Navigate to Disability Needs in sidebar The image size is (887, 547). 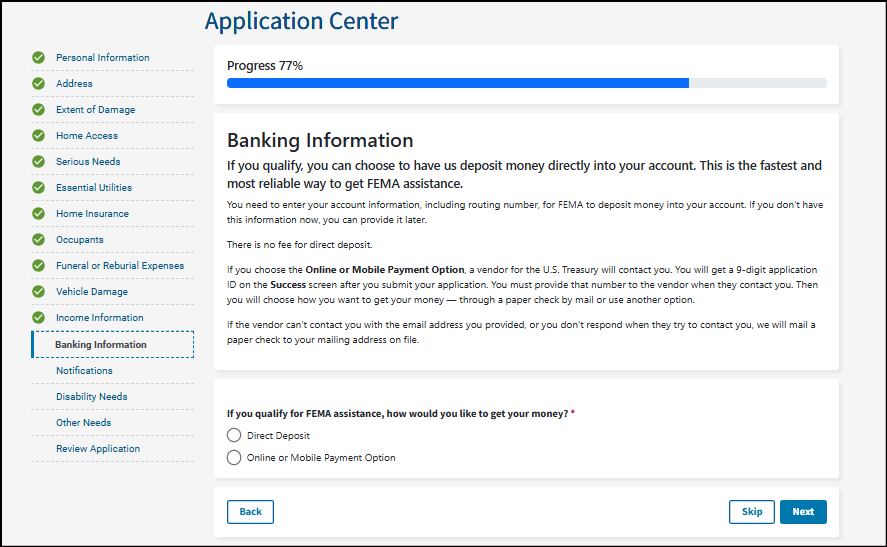click(91, 397)
